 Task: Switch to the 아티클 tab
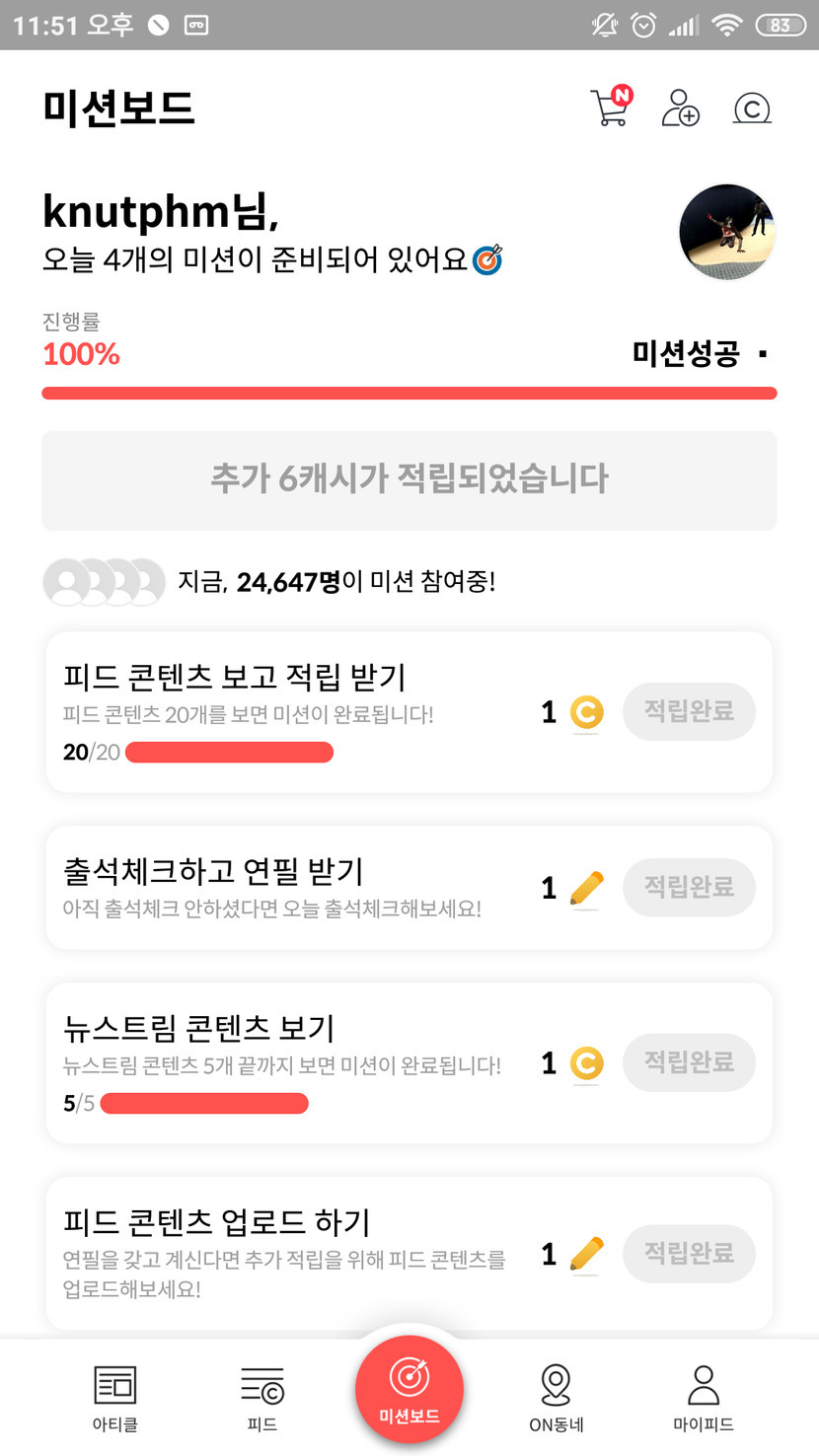tap(114, 1397)
